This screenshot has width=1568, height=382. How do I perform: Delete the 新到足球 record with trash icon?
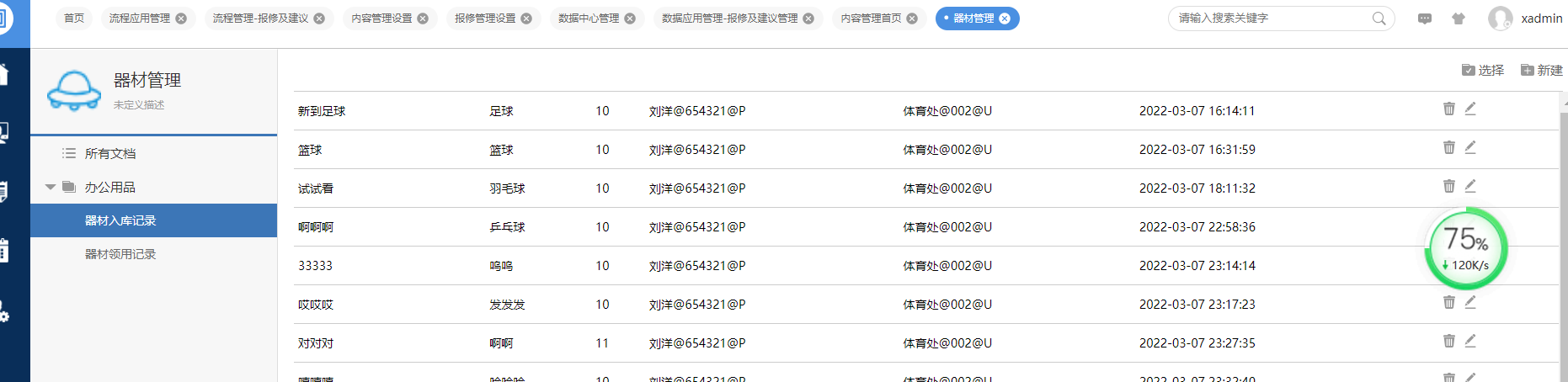tap(1448, 109)
